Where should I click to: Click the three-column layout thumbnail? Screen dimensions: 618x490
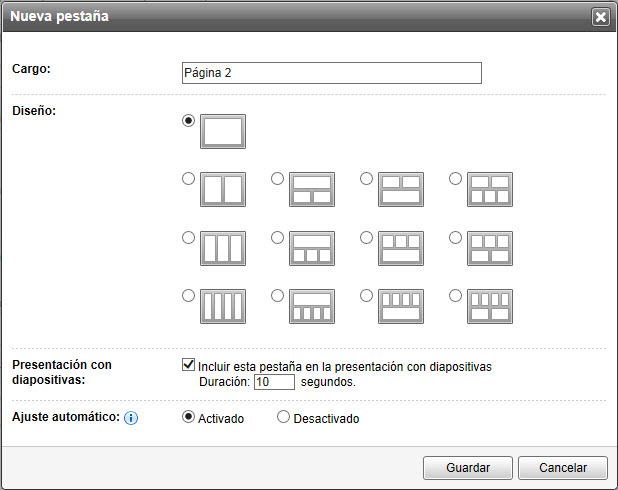pyautogui.click(x=223, y=248)
